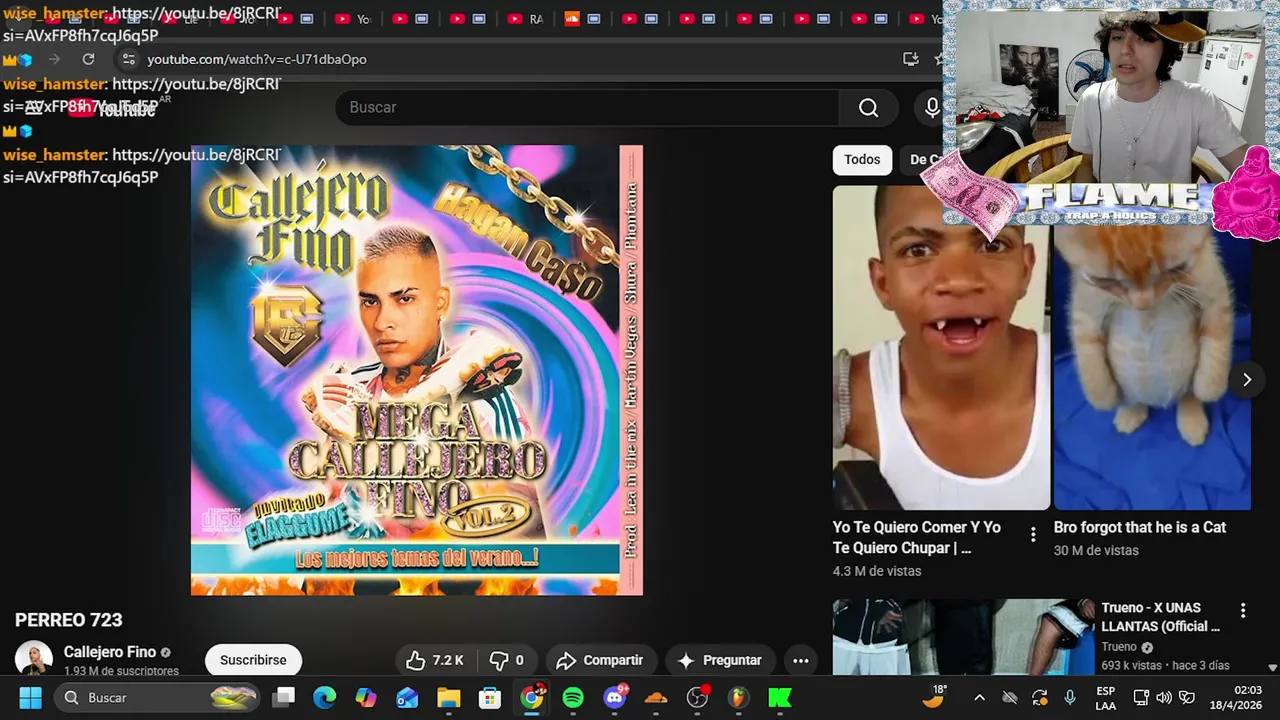Open the Callejero Fino channel avatar
The height and width of the screenshot is (720, 1280).
tap(33, 658)
